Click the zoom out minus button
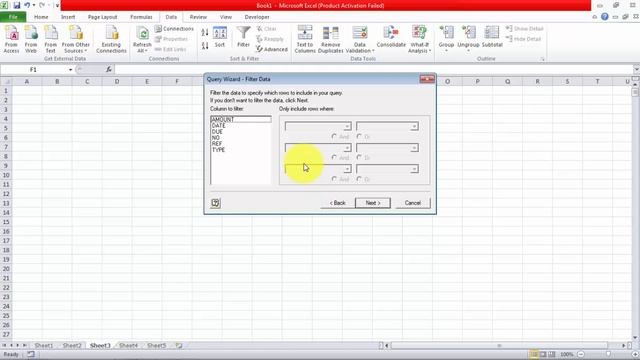The width and height of the screenshot is (640, 360). (x=581, y=354)
